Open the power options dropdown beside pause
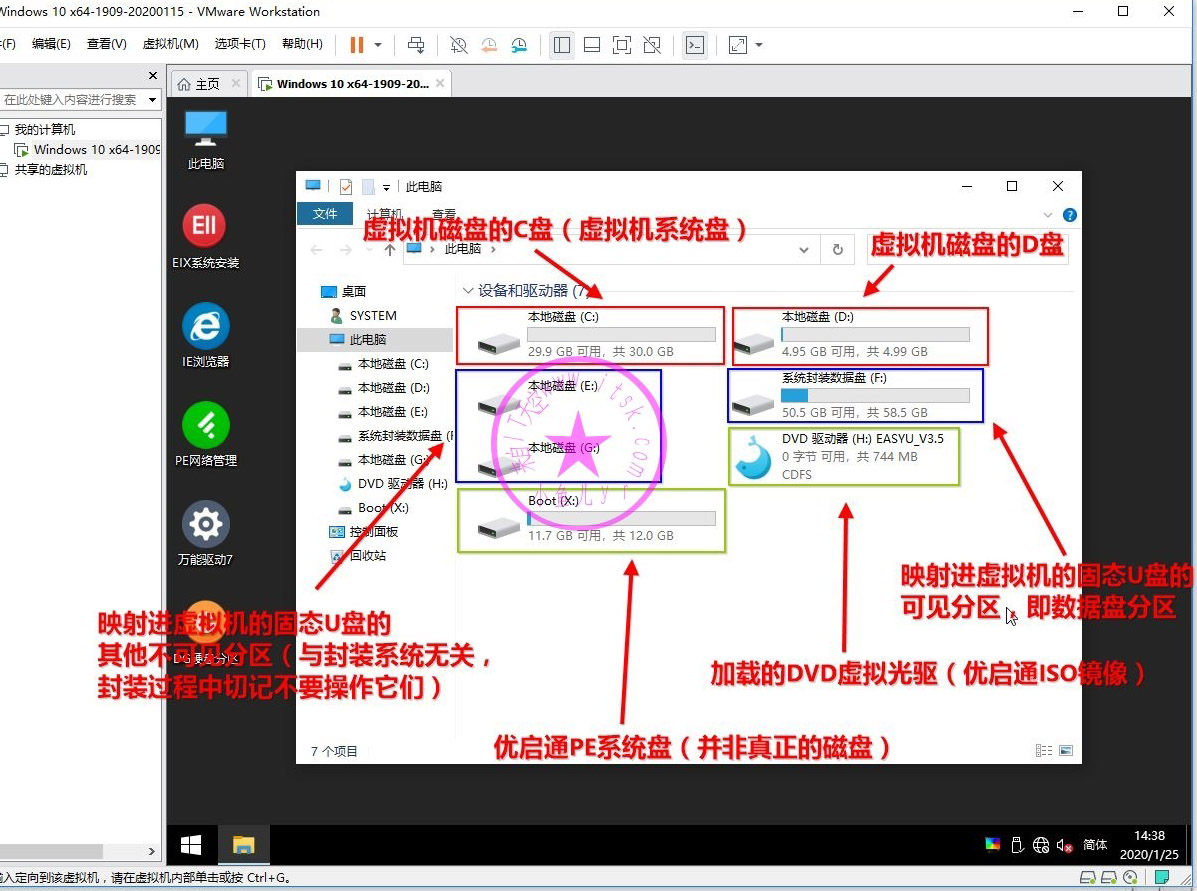Image resolution: width=1197 pixels, height=891 pixels. tap(378, 45)
